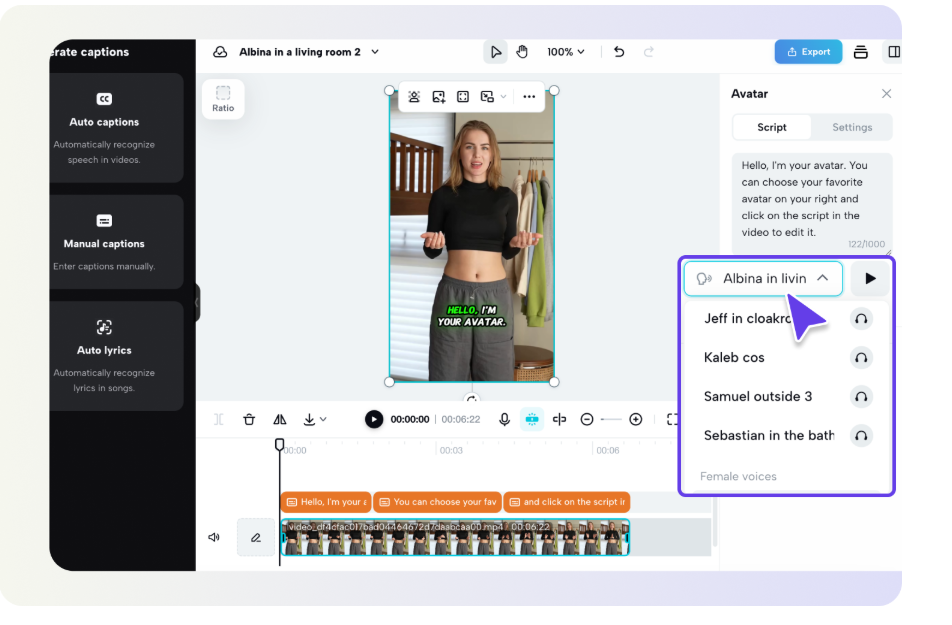952x625 pixels.
Task: Toggle the side panel layout icon
Action: (x=893, y=52)
